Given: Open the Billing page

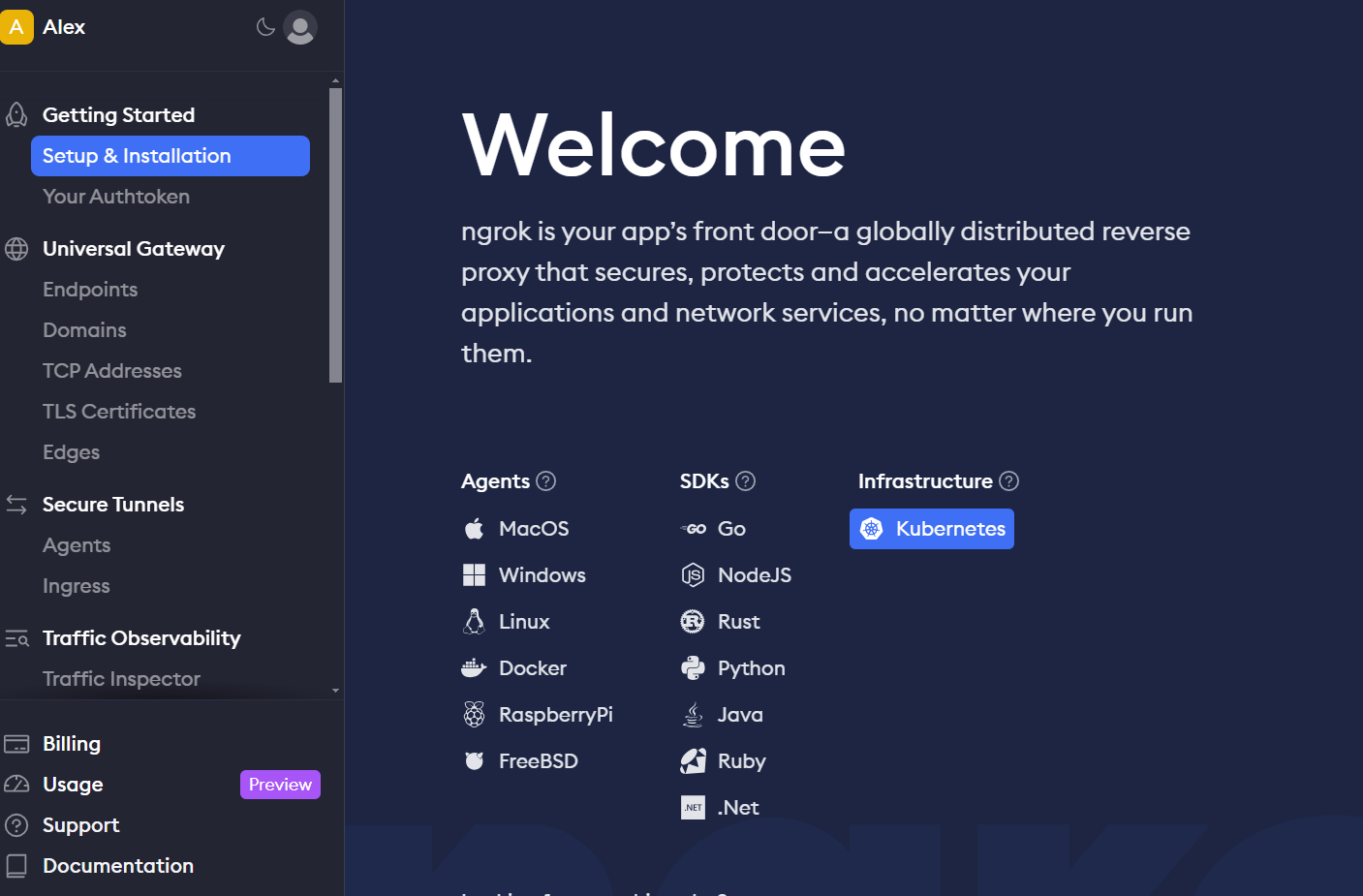Looking at the screenshot, I should coord(72,744).
